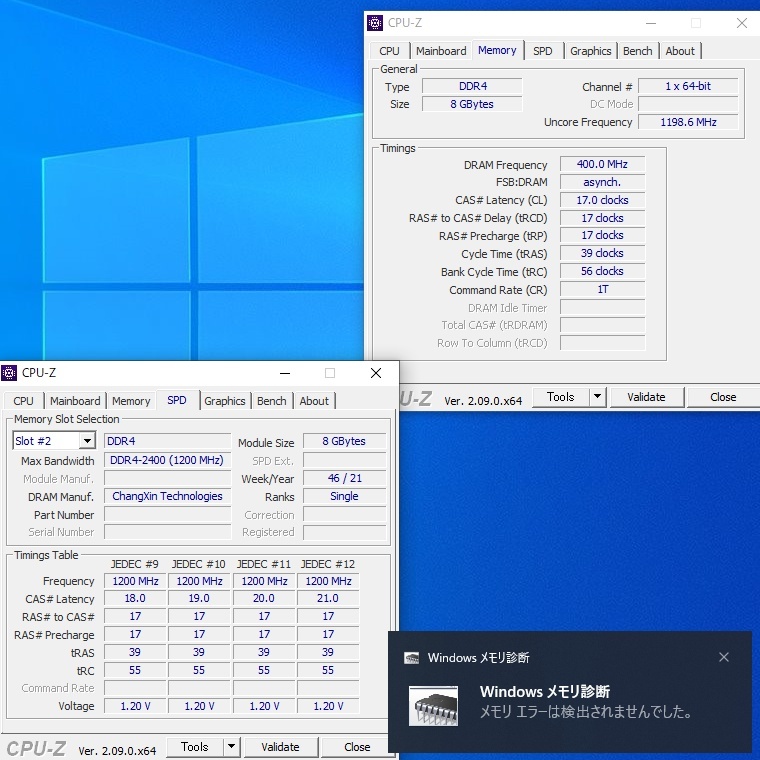Image resolution: width=760 pixels, height=760 pixels.
Task: Go to the About tab in upper window
Action: tap(680, 51)
